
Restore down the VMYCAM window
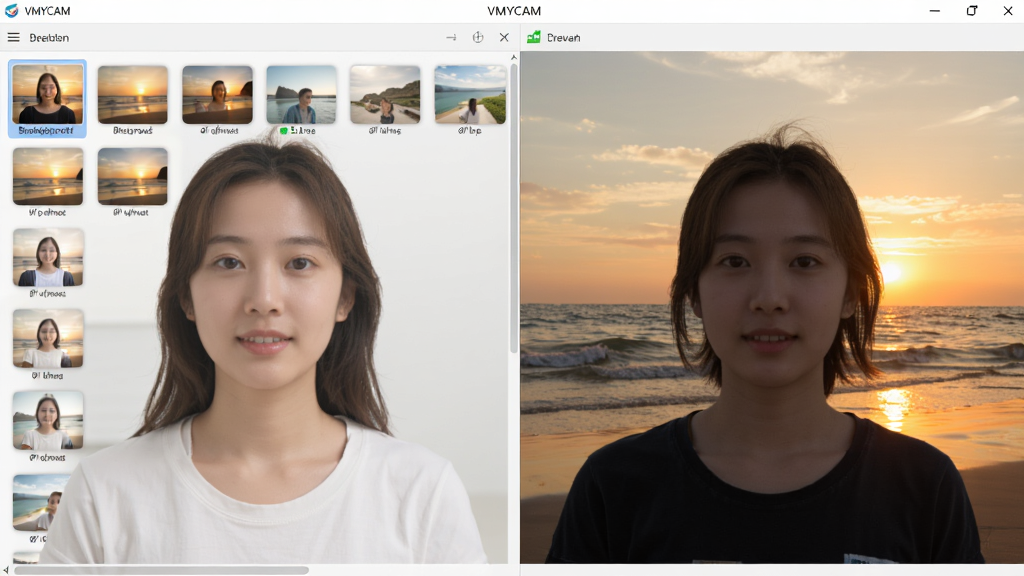click(972, 10)
